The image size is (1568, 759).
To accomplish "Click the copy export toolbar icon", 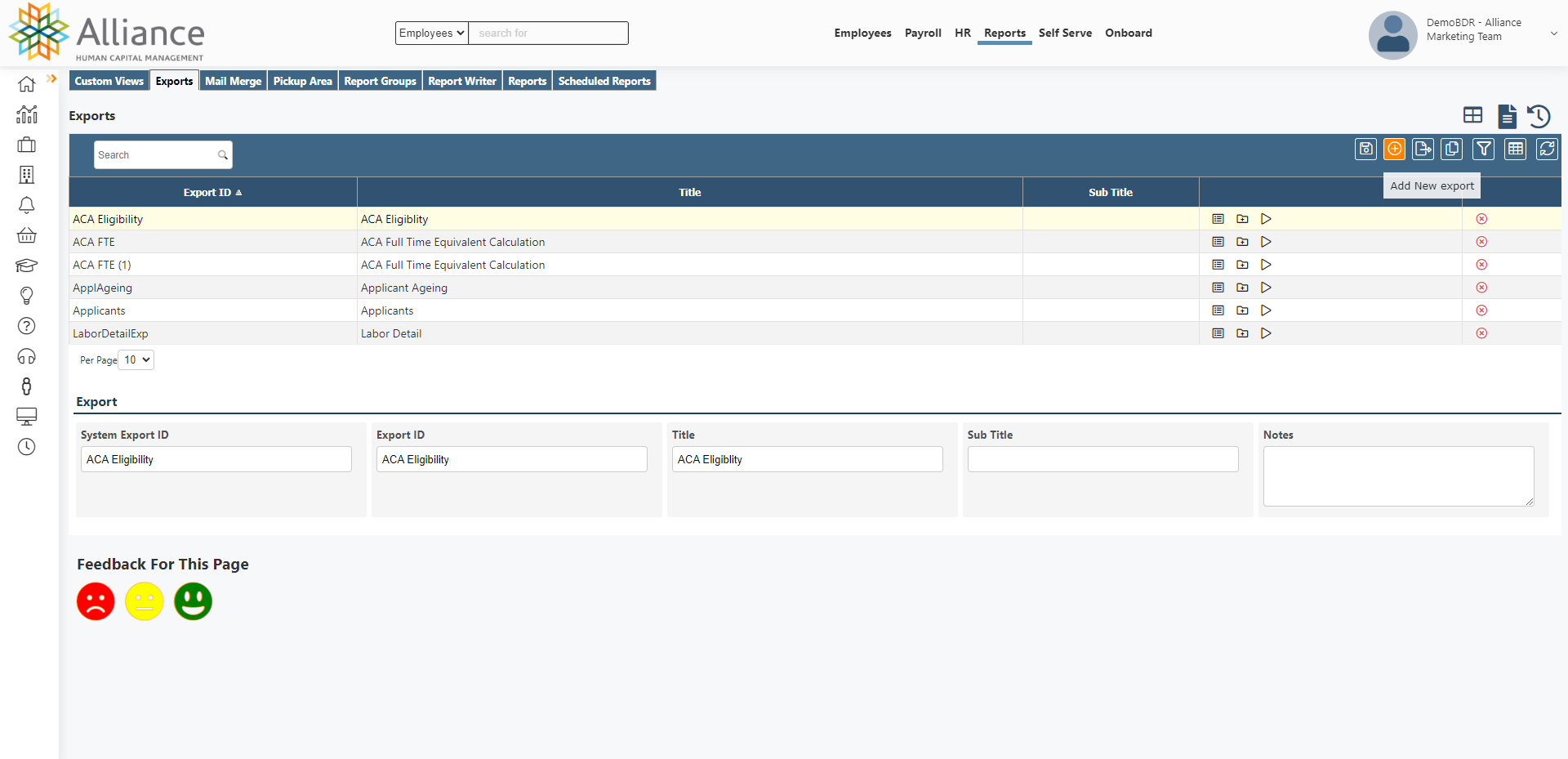I will [1452, 149].
